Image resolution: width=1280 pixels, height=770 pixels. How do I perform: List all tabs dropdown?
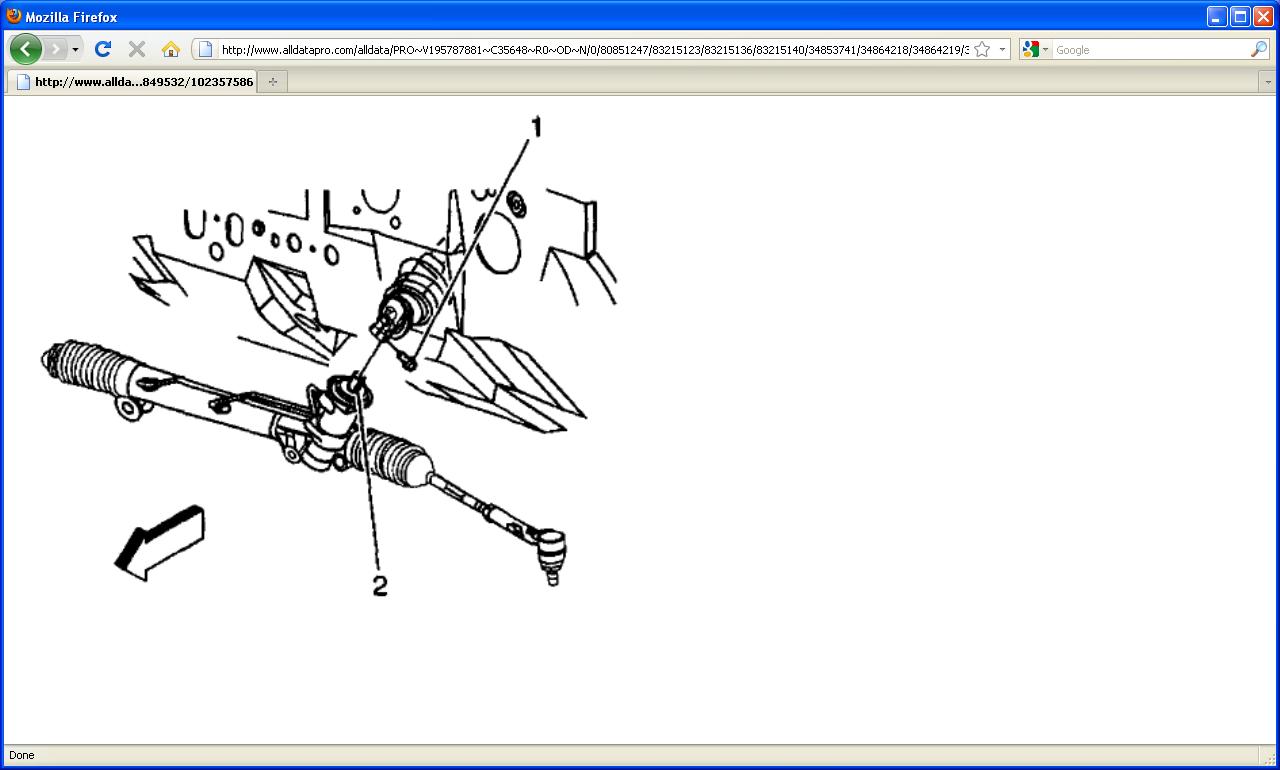(x=1267, y=82)
